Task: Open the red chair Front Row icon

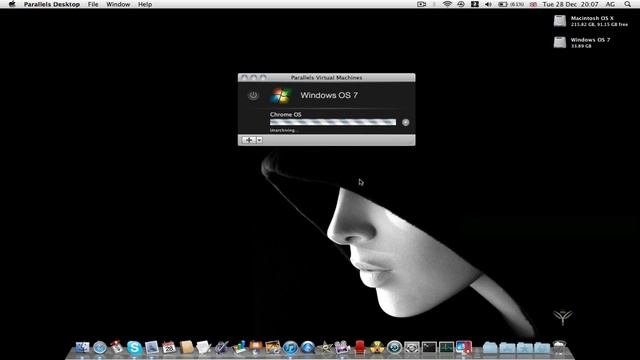Action: pyautogui.click(x=360, y=347)
